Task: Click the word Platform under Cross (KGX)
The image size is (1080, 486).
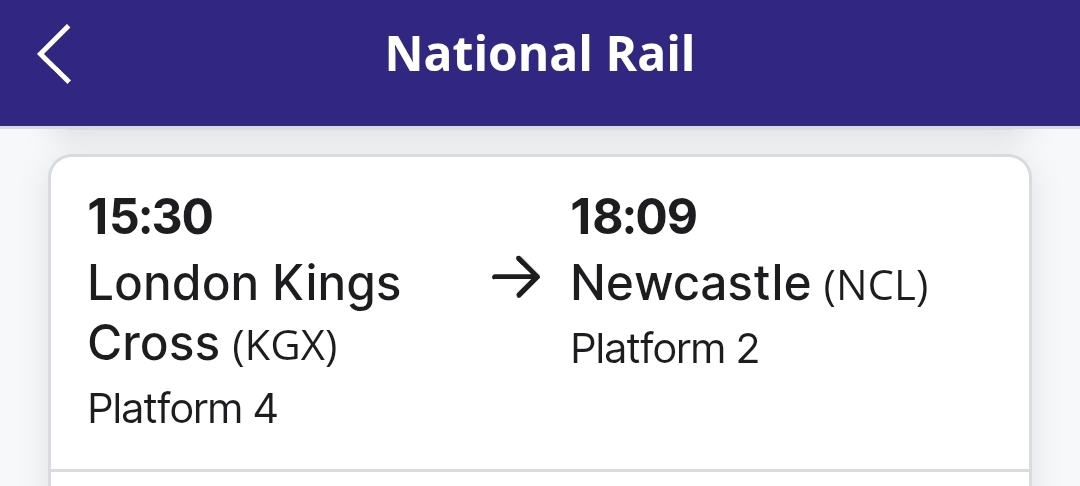Action: tap(165, 409)
